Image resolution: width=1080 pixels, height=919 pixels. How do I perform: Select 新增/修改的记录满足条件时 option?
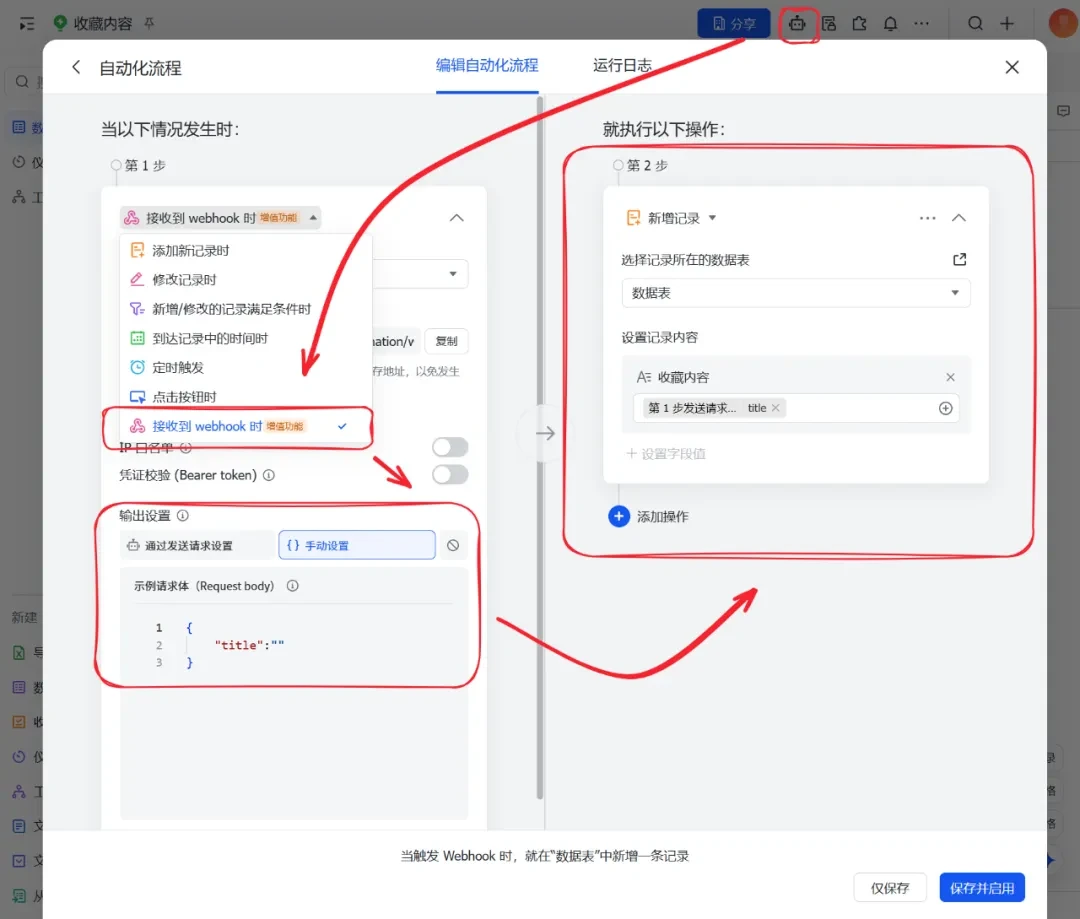pos(246,309)
